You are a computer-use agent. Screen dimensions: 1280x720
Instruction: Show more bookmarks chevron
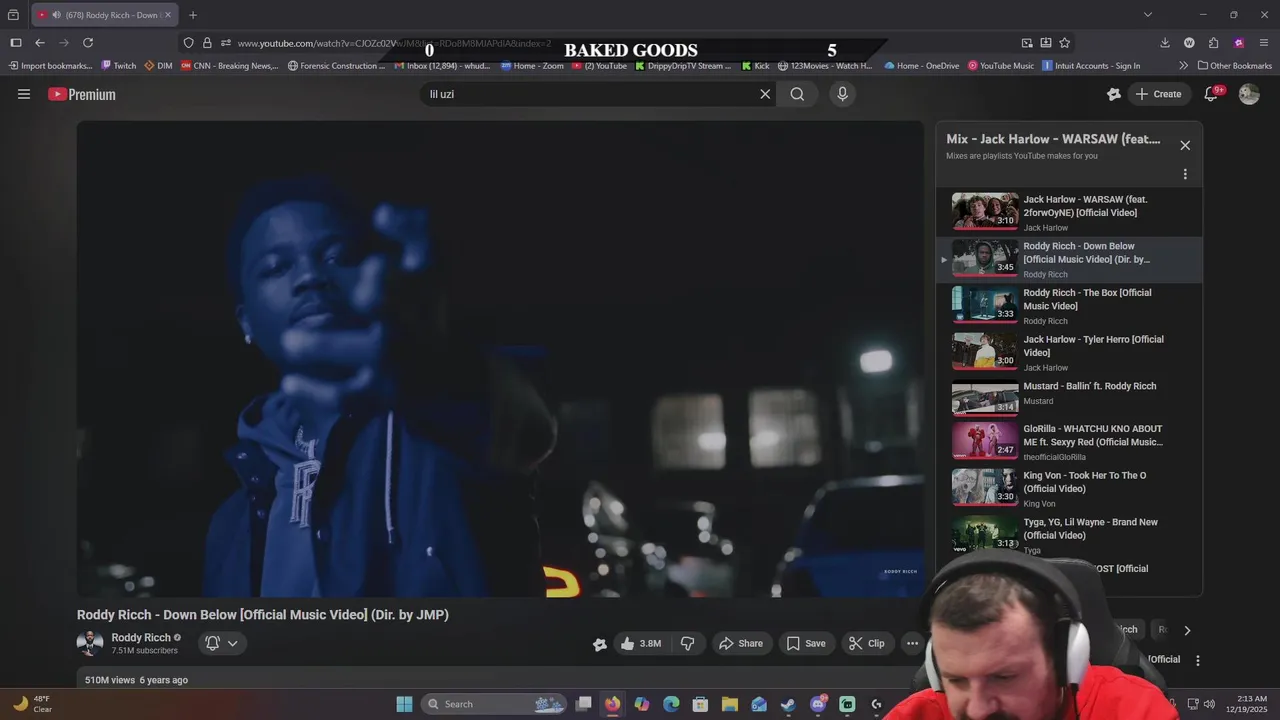tap(1184, 66)
